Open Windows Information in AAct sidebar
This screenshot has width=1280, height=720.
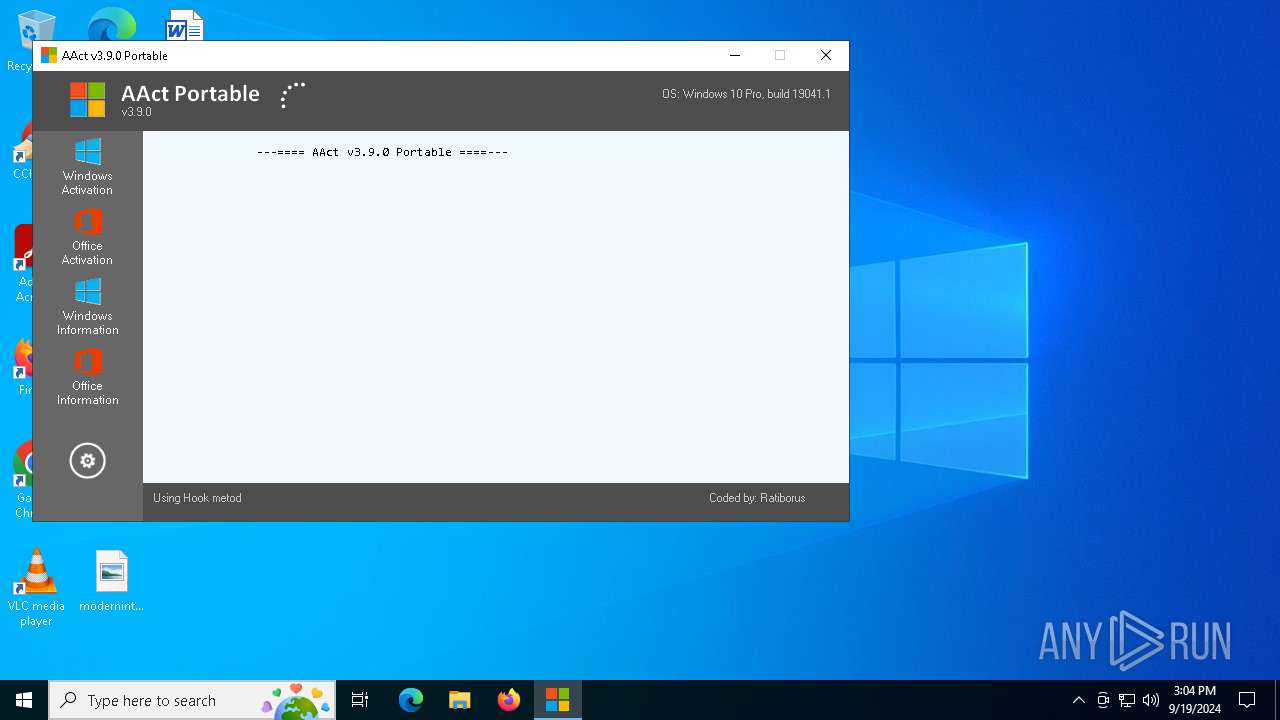pyautogui.click(x=87, y=307)
